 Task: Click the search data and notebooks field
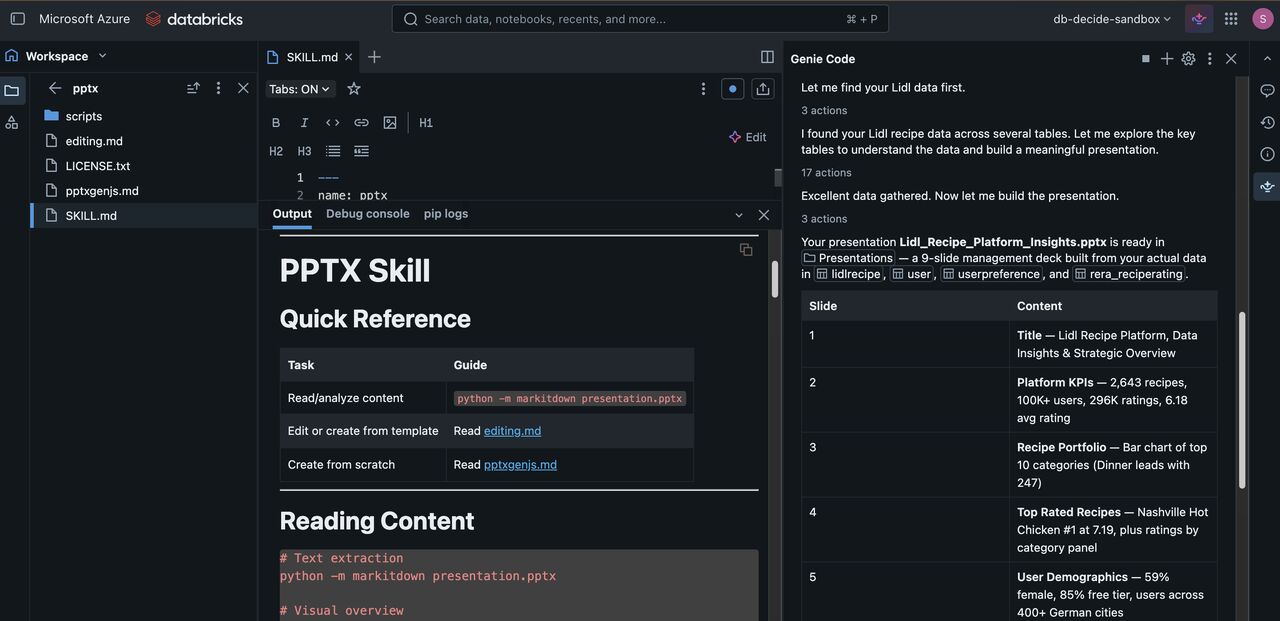point(640,19)
